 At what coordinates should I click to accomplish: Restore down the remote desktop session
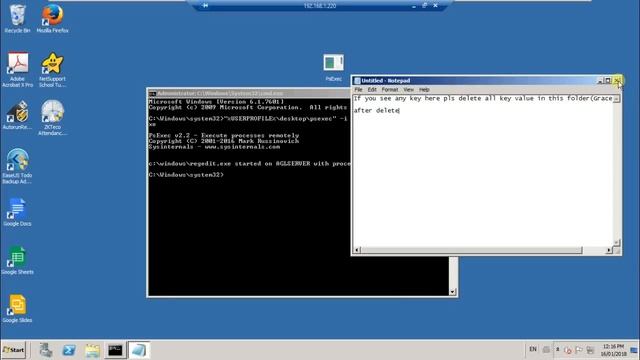pos(424,6)
